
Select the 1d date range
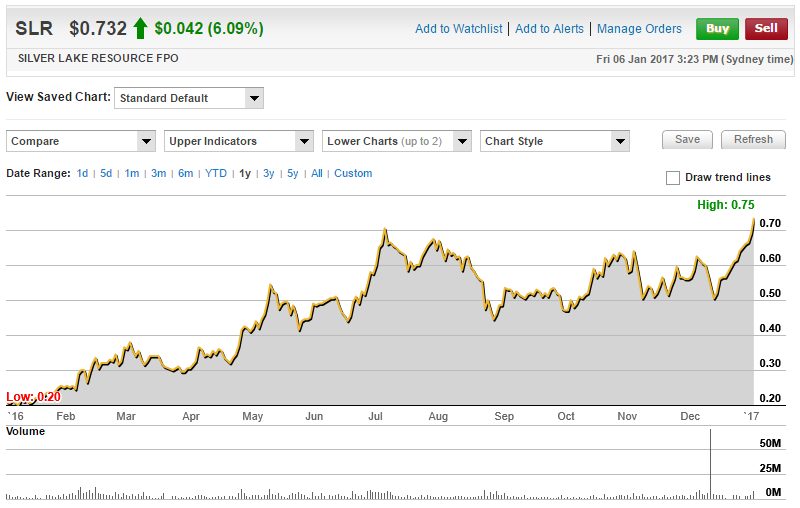[x=83, y=174]
